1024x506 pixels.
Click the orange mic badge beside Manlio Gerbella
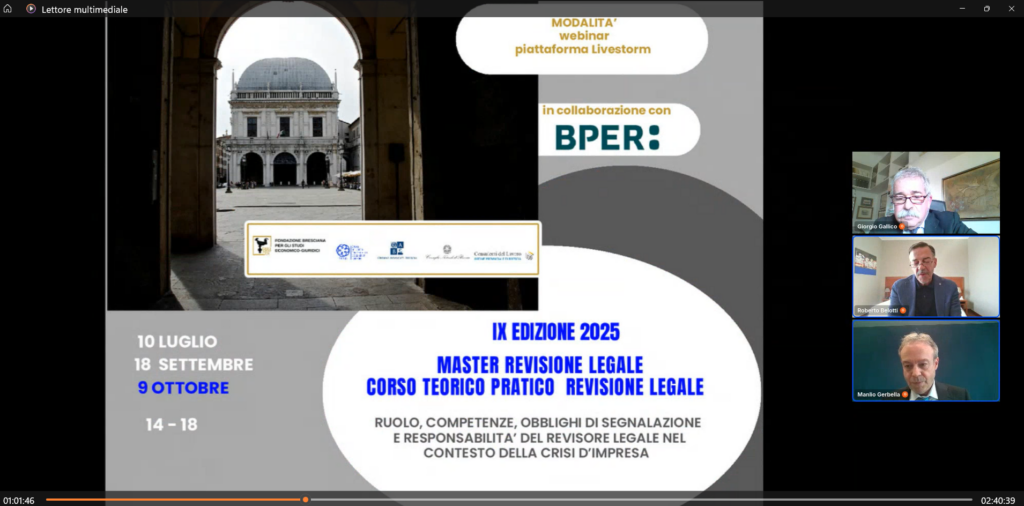(x=906, y=394)
